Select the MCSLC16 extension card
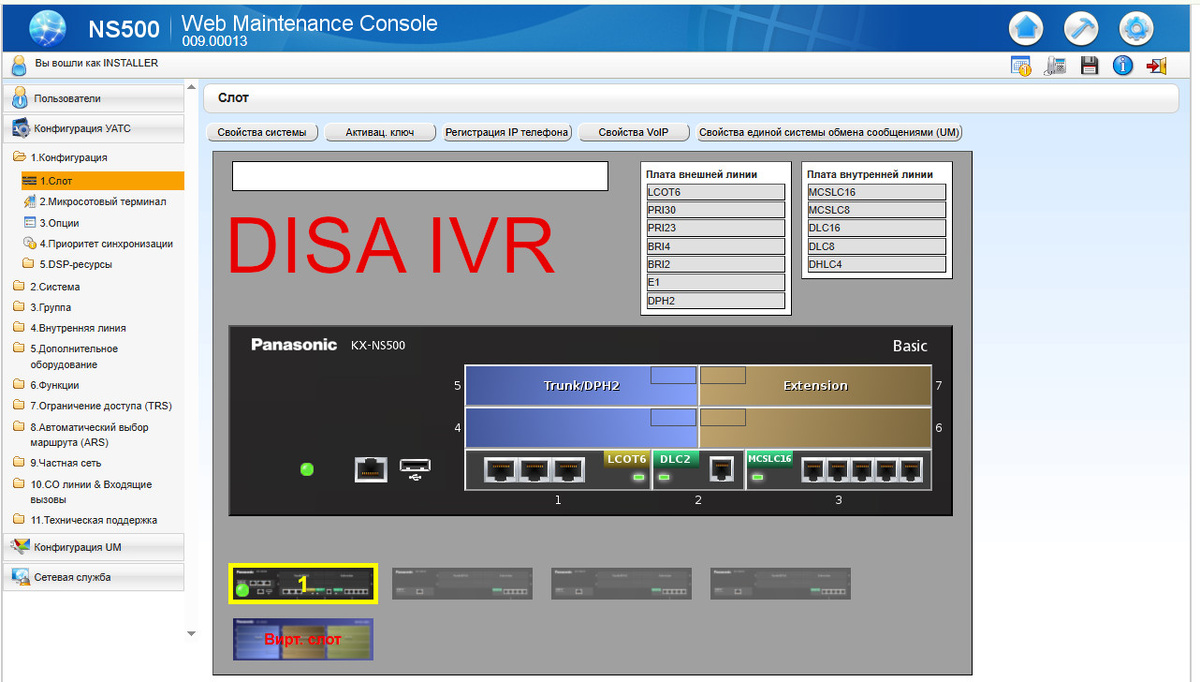This screenshot has height=682, width=1200. (876, 191)
